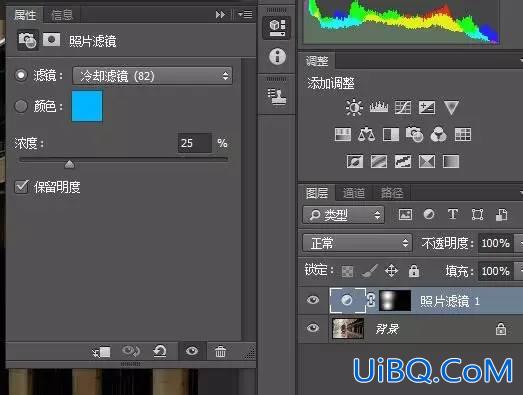This screenshot has height=395, width=523.
Task: Toggle the 保留明度 checkbox
Action: tap(22, 186)
